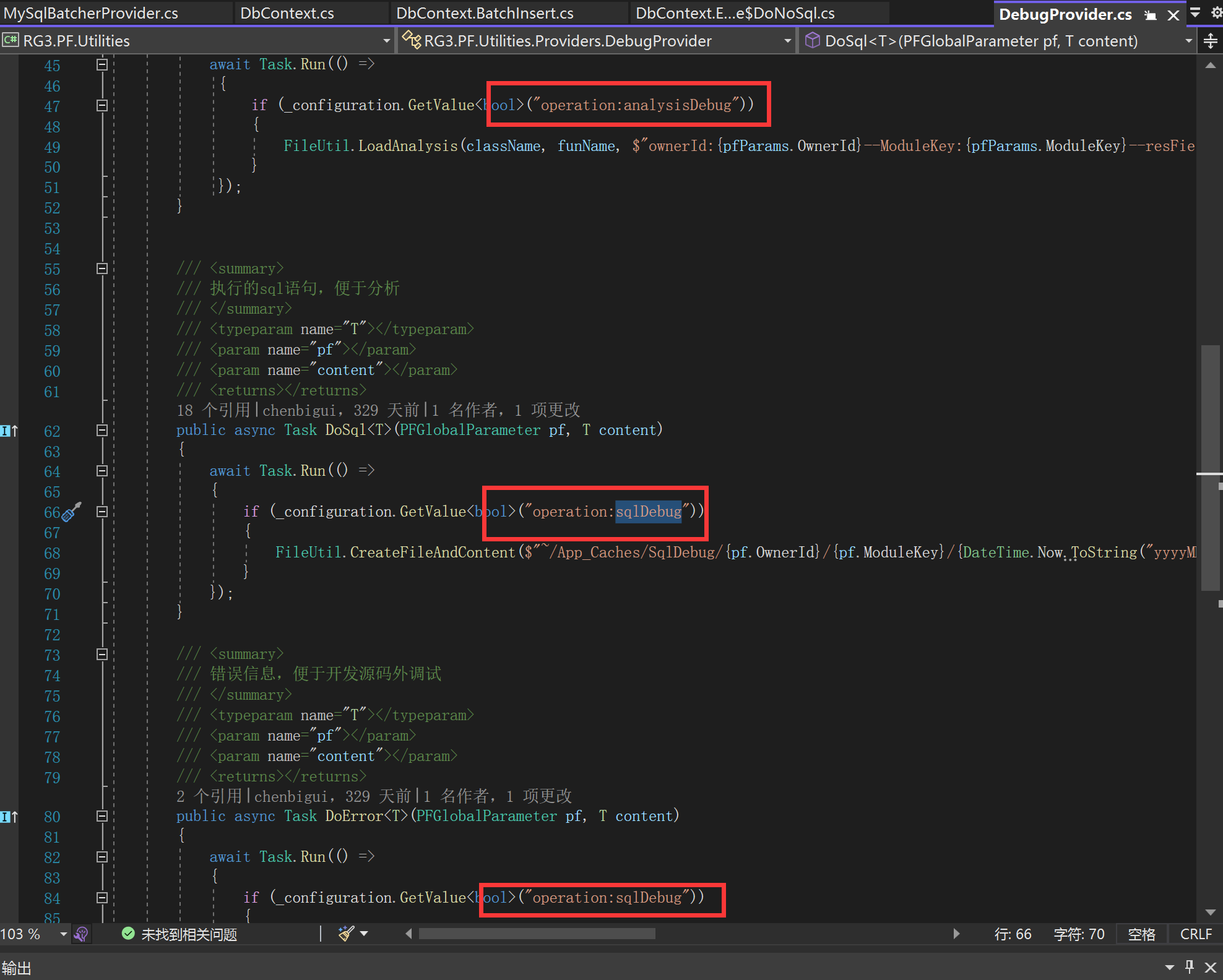Run code cleanup with the broom icon
The height and width of the screenshot is (980, 1223).
[346, 934]
